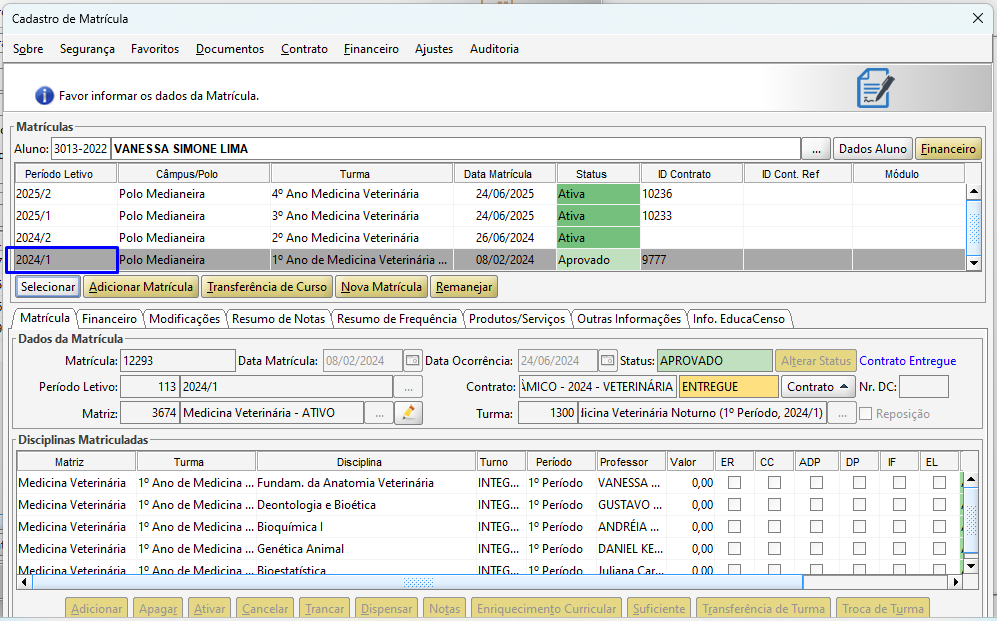Click the Nova Matrícula button
This screenshot has height=621, width=997.
click(382, 287)
